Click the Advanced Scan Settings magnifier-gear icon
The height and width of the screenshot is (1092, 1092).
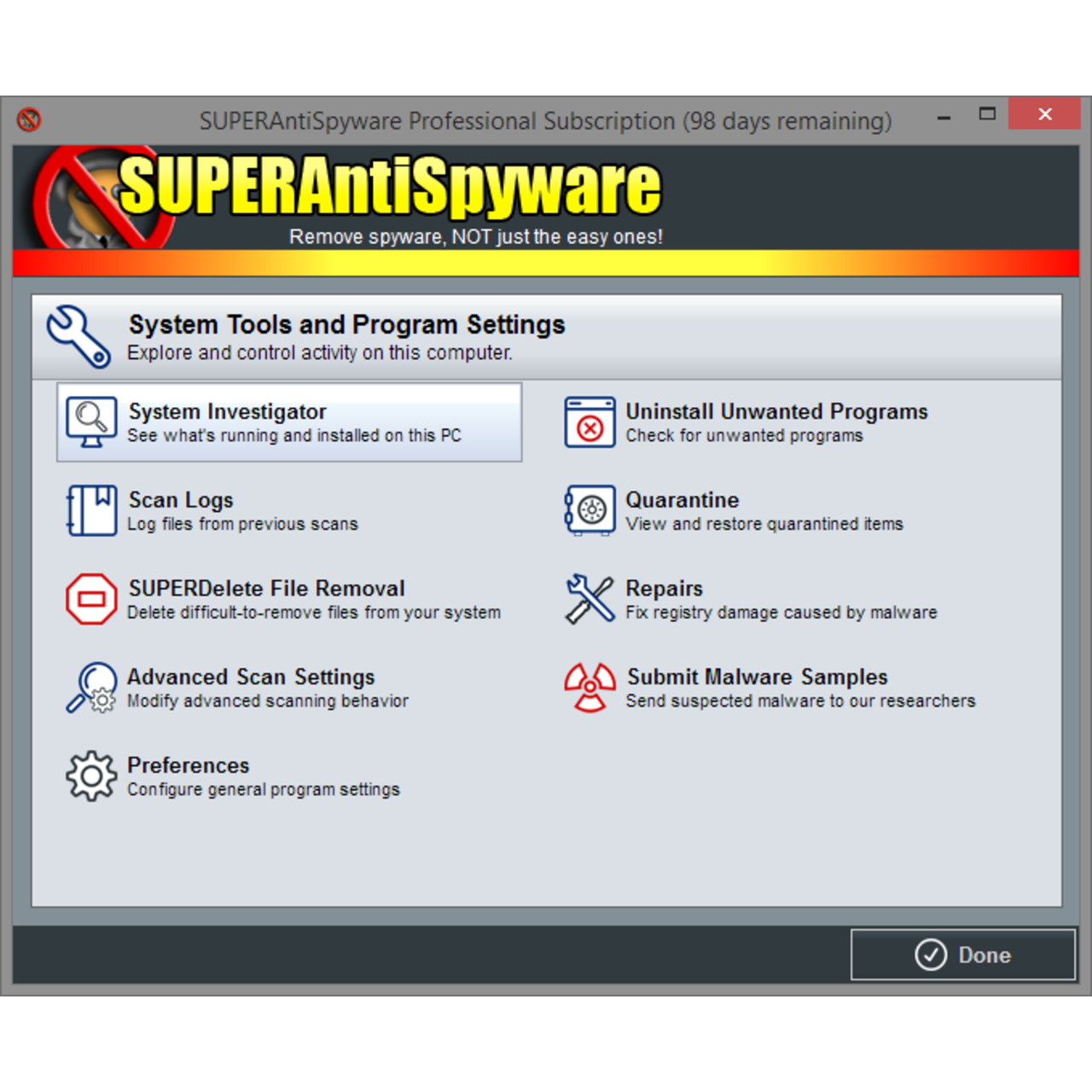click(x=90, y=688)
